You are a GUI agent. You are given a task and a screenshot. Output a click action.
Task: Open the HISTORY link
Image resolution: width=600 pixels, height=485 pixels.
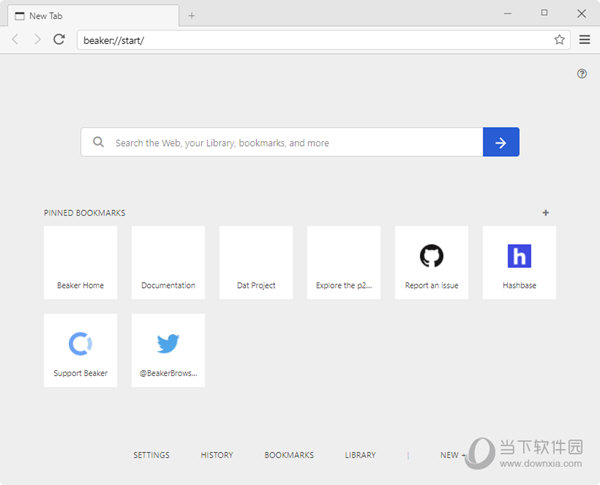tap(216, 455)
